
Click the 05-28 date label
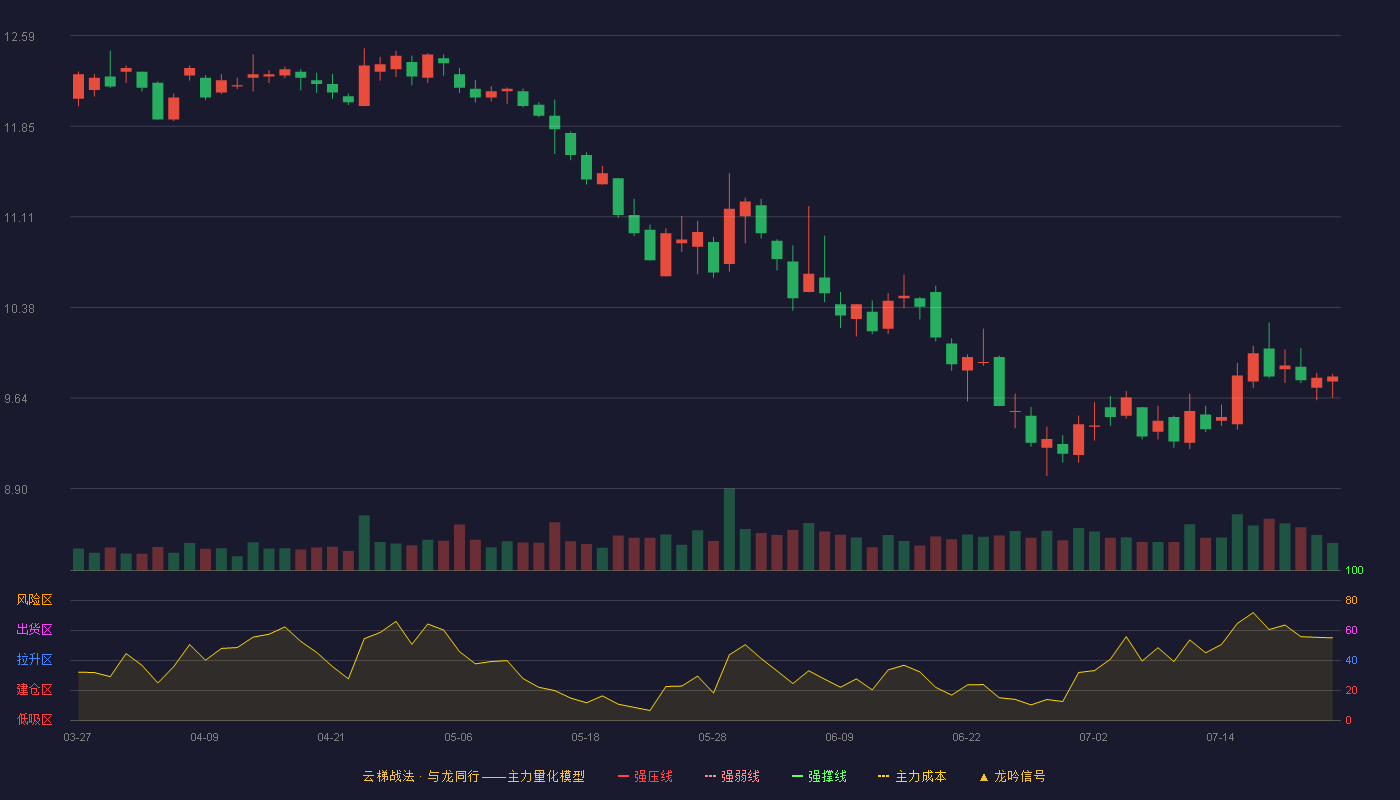[x=712, y=737]
